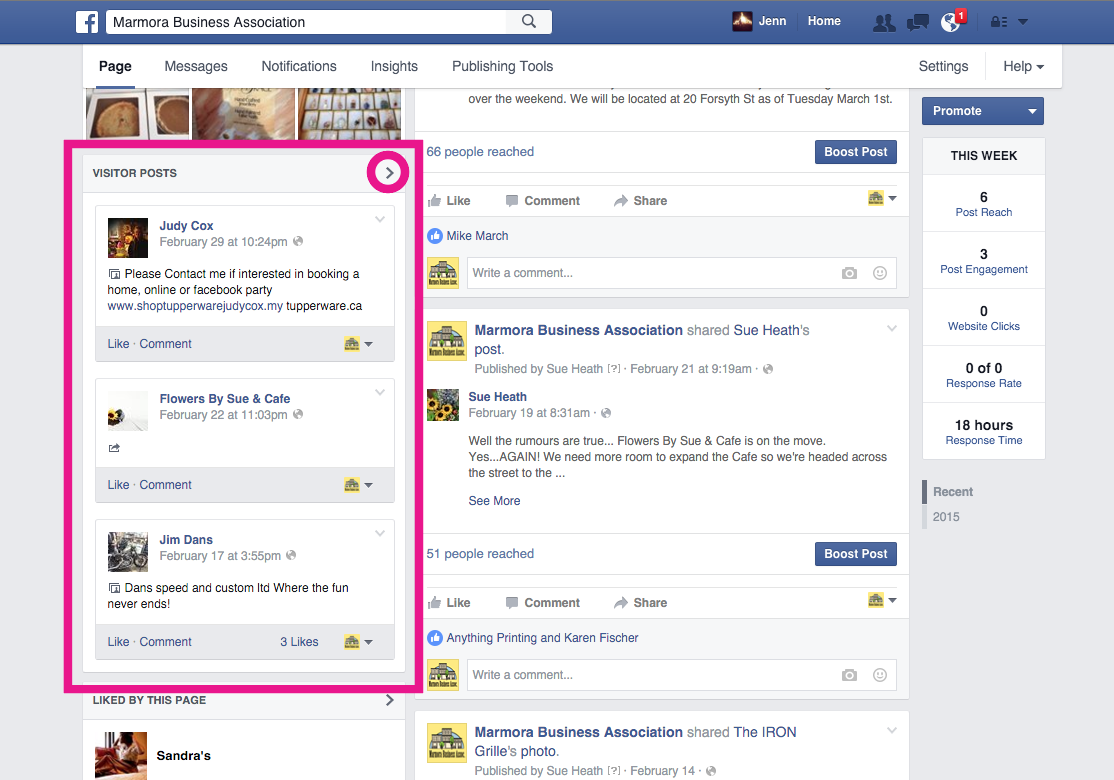Expand Liked By This Page chevron
1114x780 pixels.
click(389, 700)
